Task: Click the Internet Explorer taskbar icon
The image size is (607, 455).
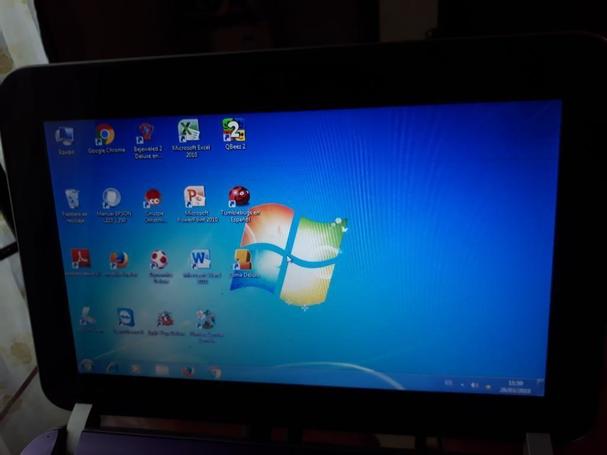Action: [112, 366]
